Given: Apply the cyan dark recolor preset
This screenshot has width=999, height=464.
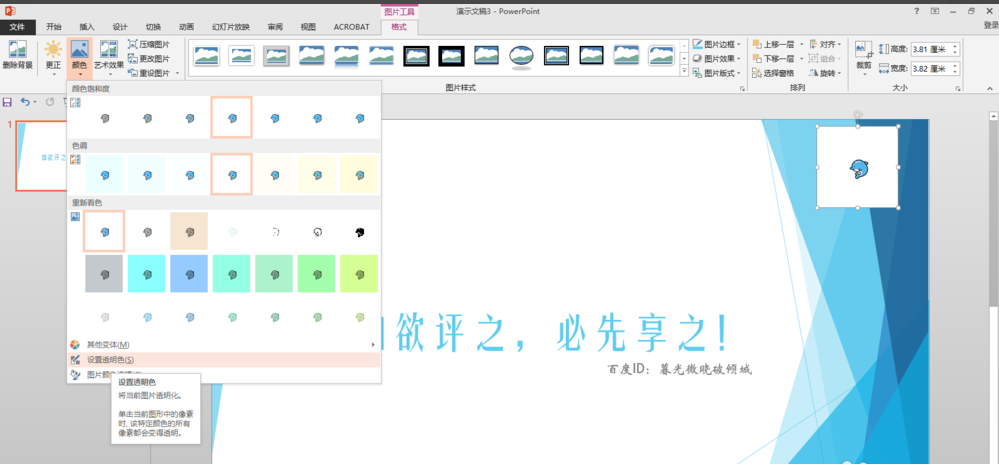Looking at the screenshot, I should (147, 274).
